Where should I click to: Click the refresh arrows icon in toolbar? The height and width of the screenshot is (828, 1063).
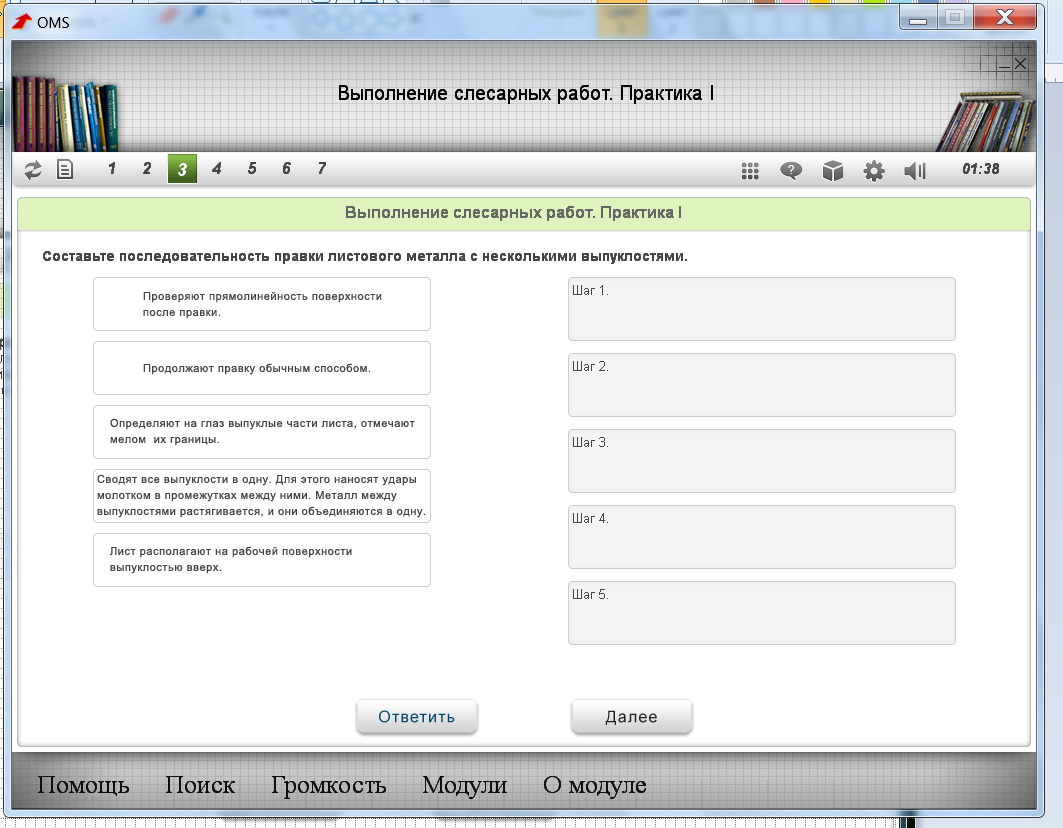[x=34, y=170]
